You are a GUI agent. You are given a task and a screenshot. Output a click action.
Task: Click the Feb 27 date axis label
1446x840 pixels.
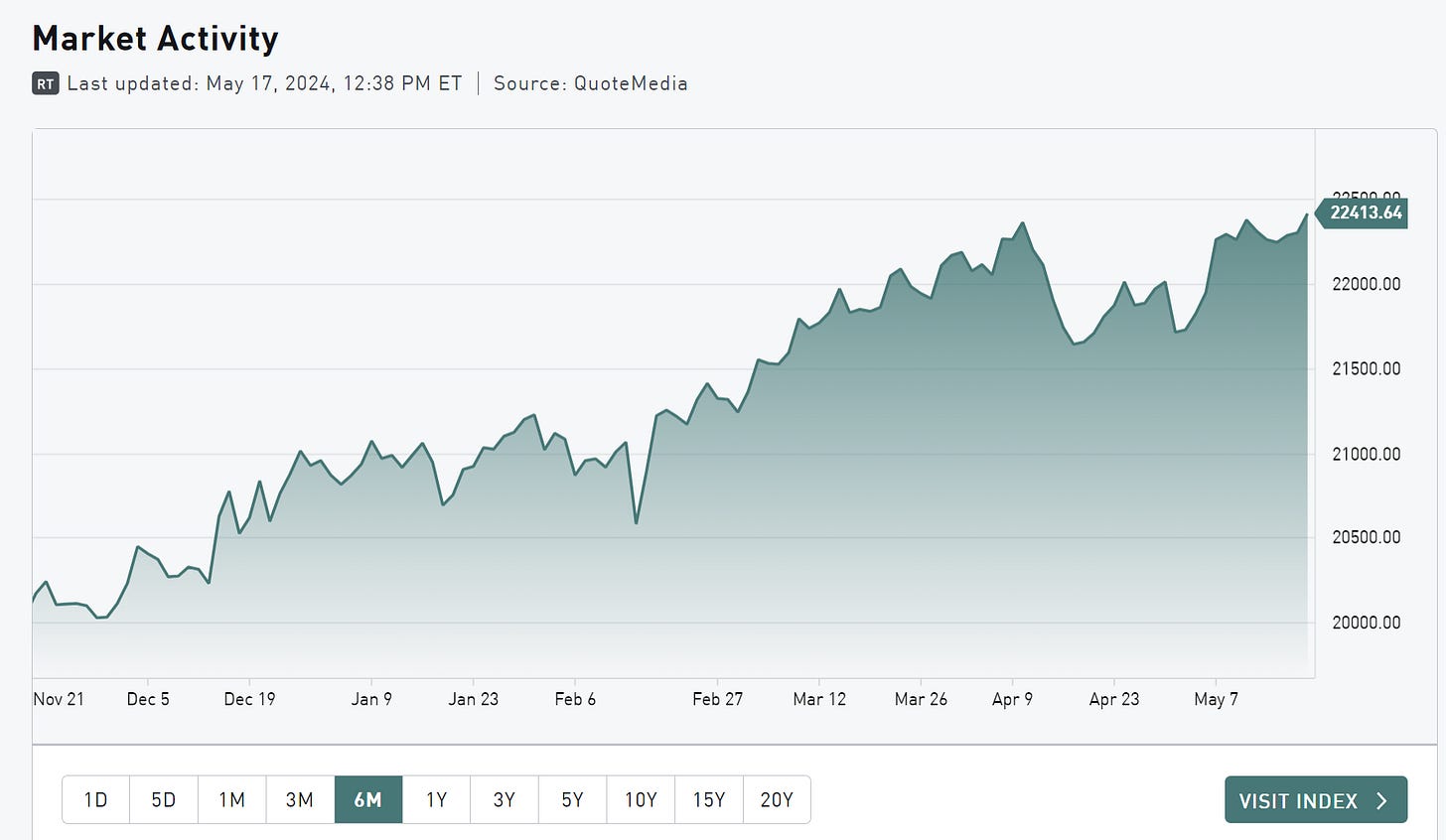pos(717,699)
